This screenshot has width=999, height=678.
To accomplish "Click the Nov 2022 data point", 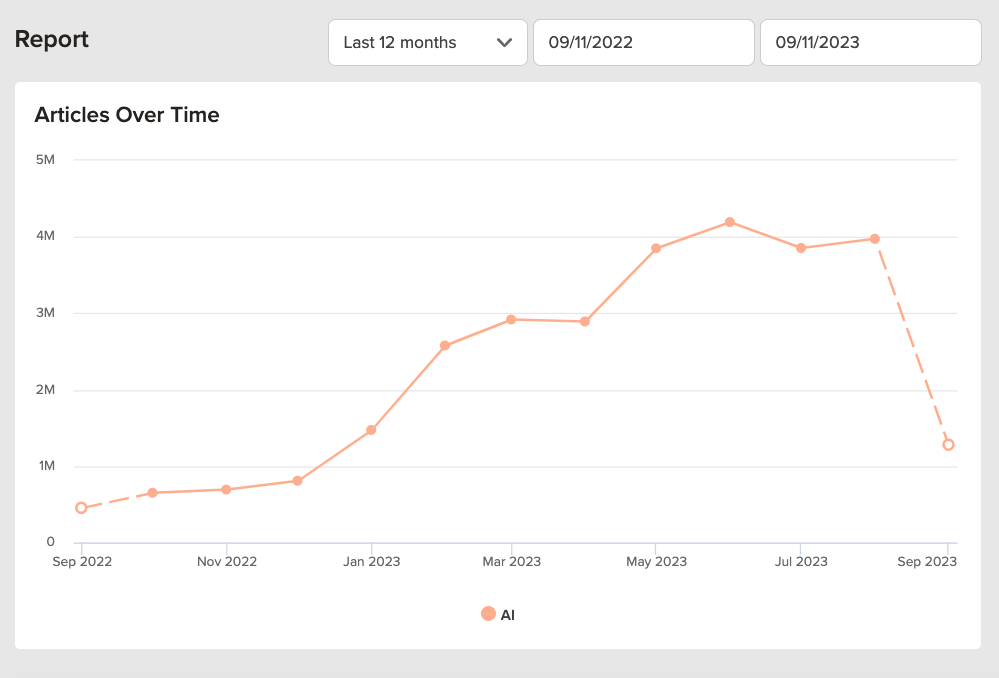I will [x=227, y=489].
